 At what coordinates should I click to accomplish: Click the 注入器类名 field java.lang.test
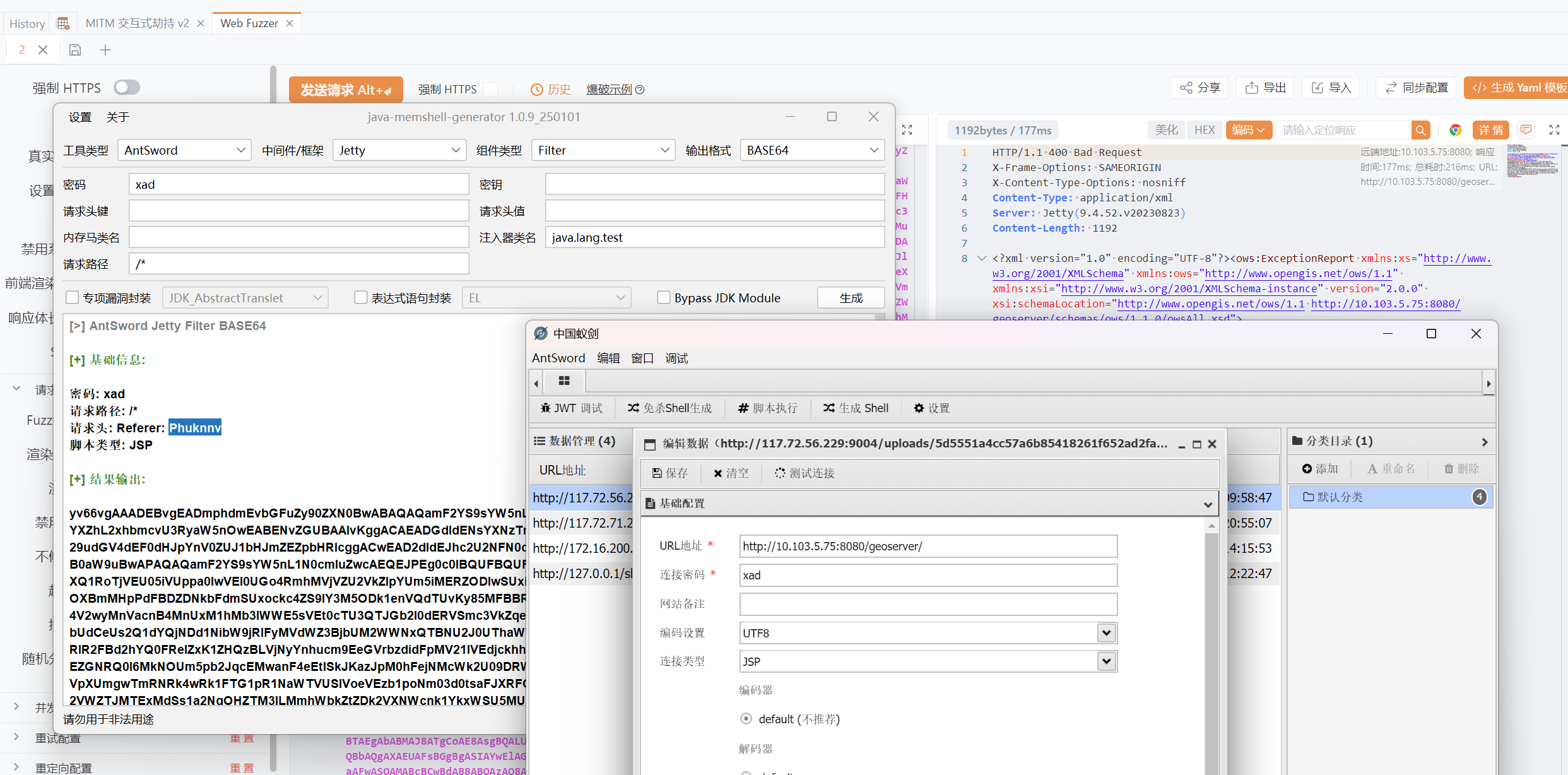[x=715, y=237]
